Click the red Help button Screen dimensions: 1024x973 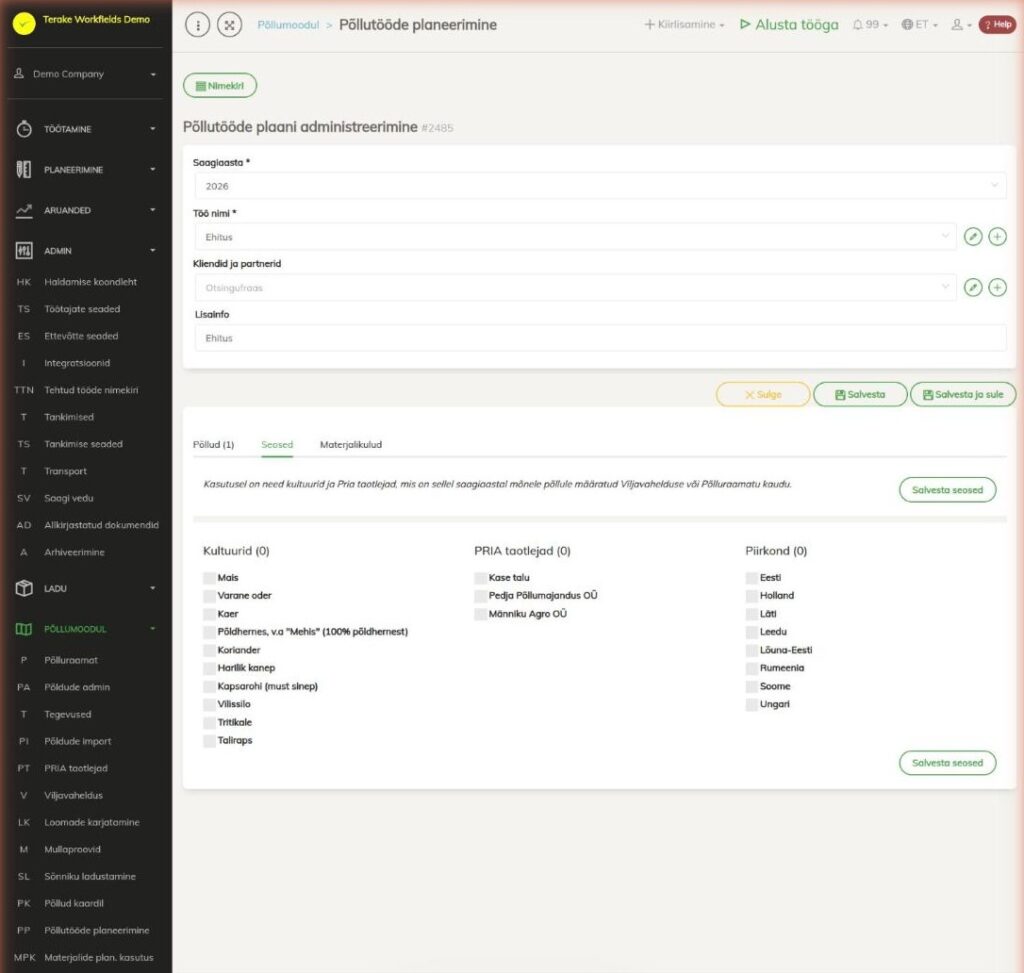pos(997,25)
